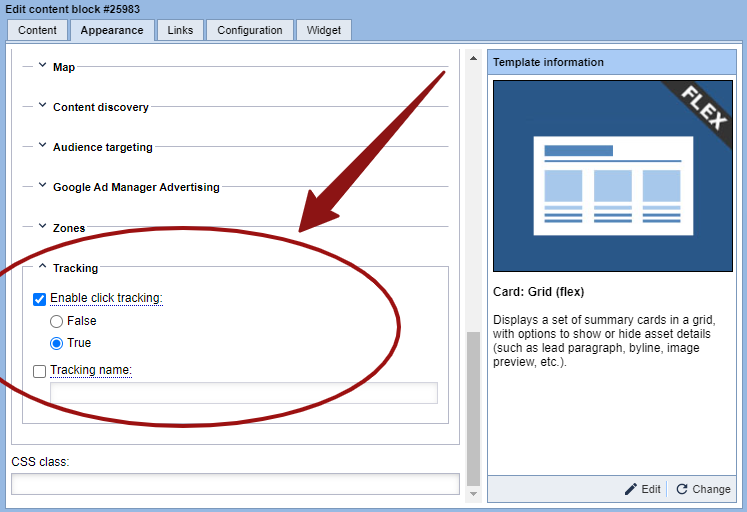Click the Edit content block #25983 title
This screenshot has height=512, width=747.
tap(72, 9)
